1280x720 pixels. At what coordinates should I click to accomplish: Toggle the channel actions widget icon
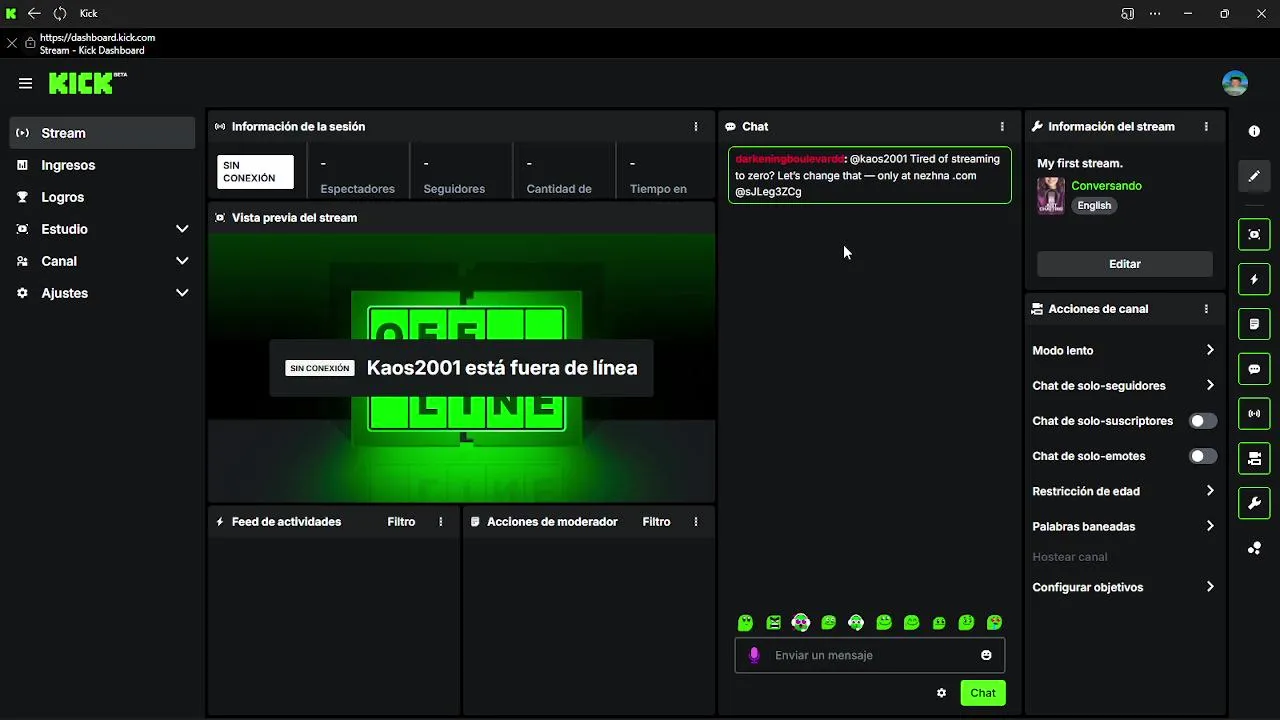point(1254,458)
